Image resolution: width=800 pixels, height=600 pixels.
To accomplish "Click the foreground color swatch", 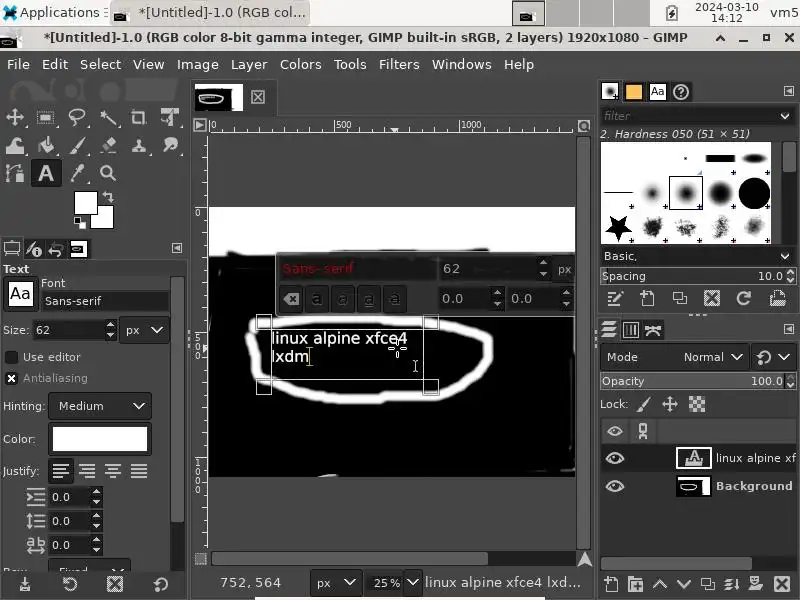I will pyautogui.click(x=86, y=203).
